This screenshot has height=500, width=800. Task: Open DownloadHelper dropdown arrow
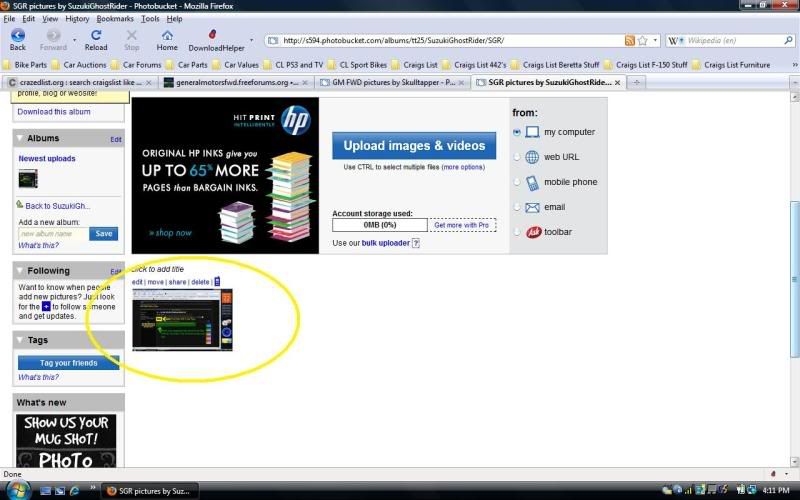[251, 40]
